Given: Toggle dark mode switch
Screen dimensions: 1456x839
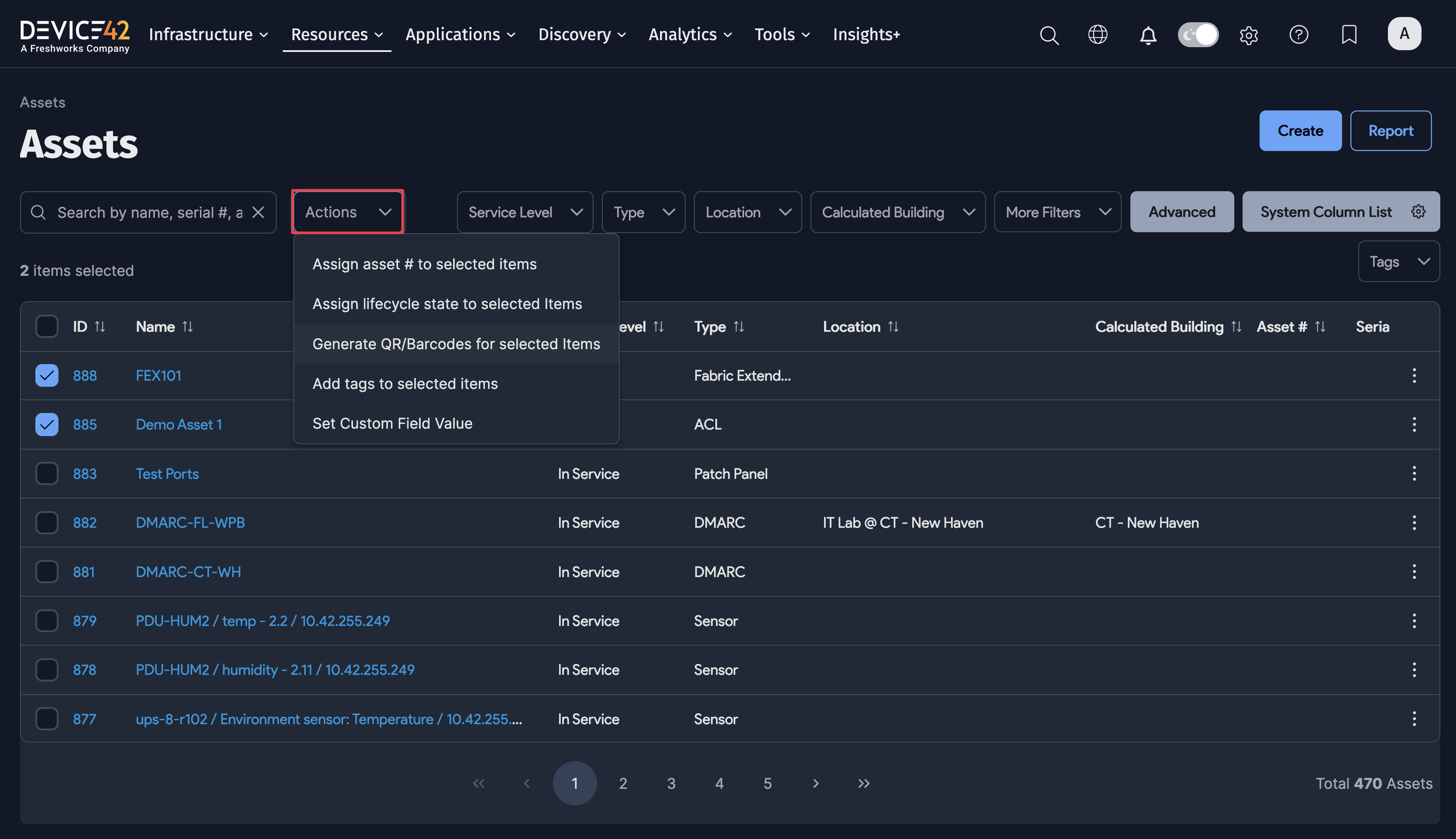Looking at the screenshot, I should click(x=1198, y=34).
